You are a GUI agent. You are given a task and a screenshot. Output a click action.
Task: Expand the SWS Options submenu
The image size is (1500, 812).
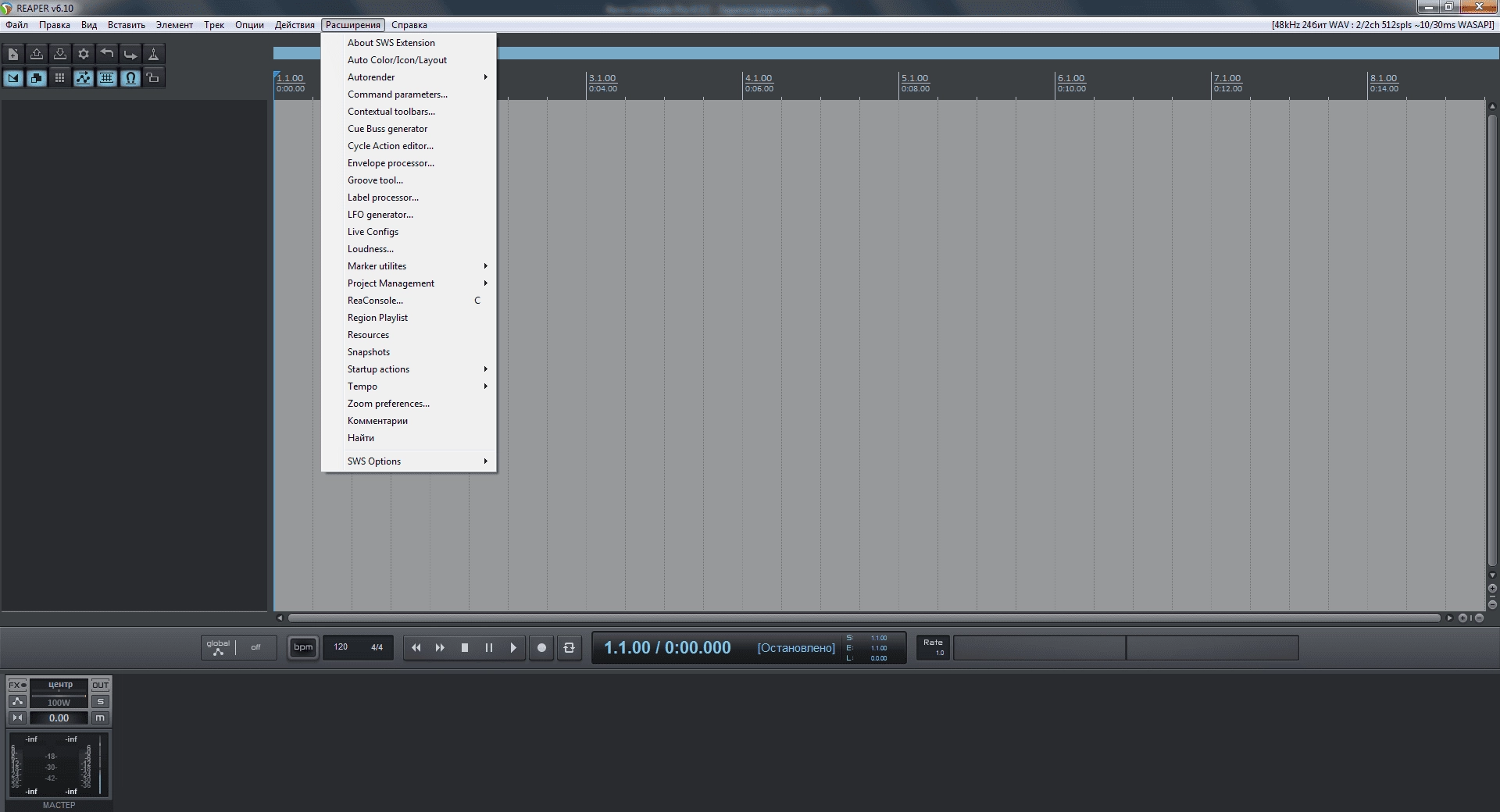coord(409,461)
